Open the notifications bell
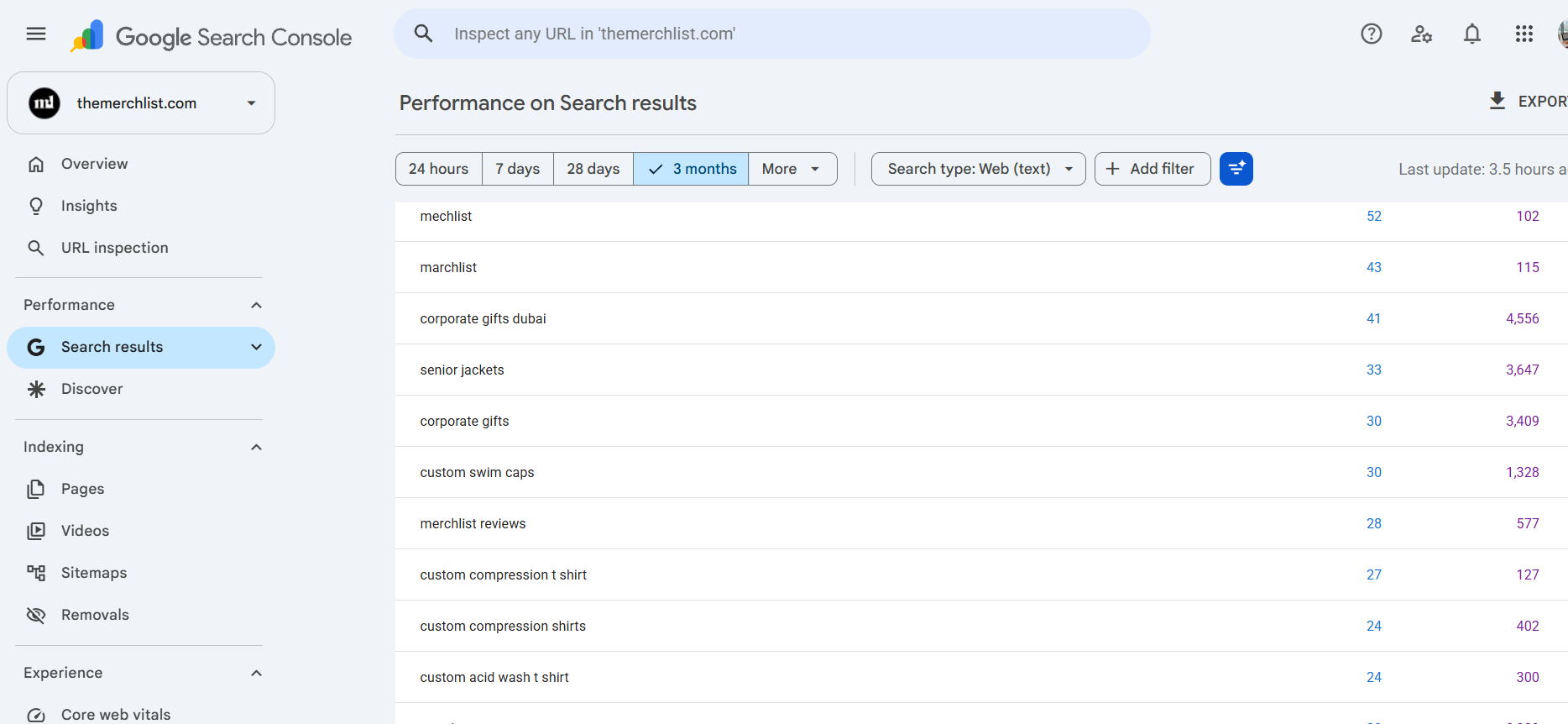 coord(1472,34)
